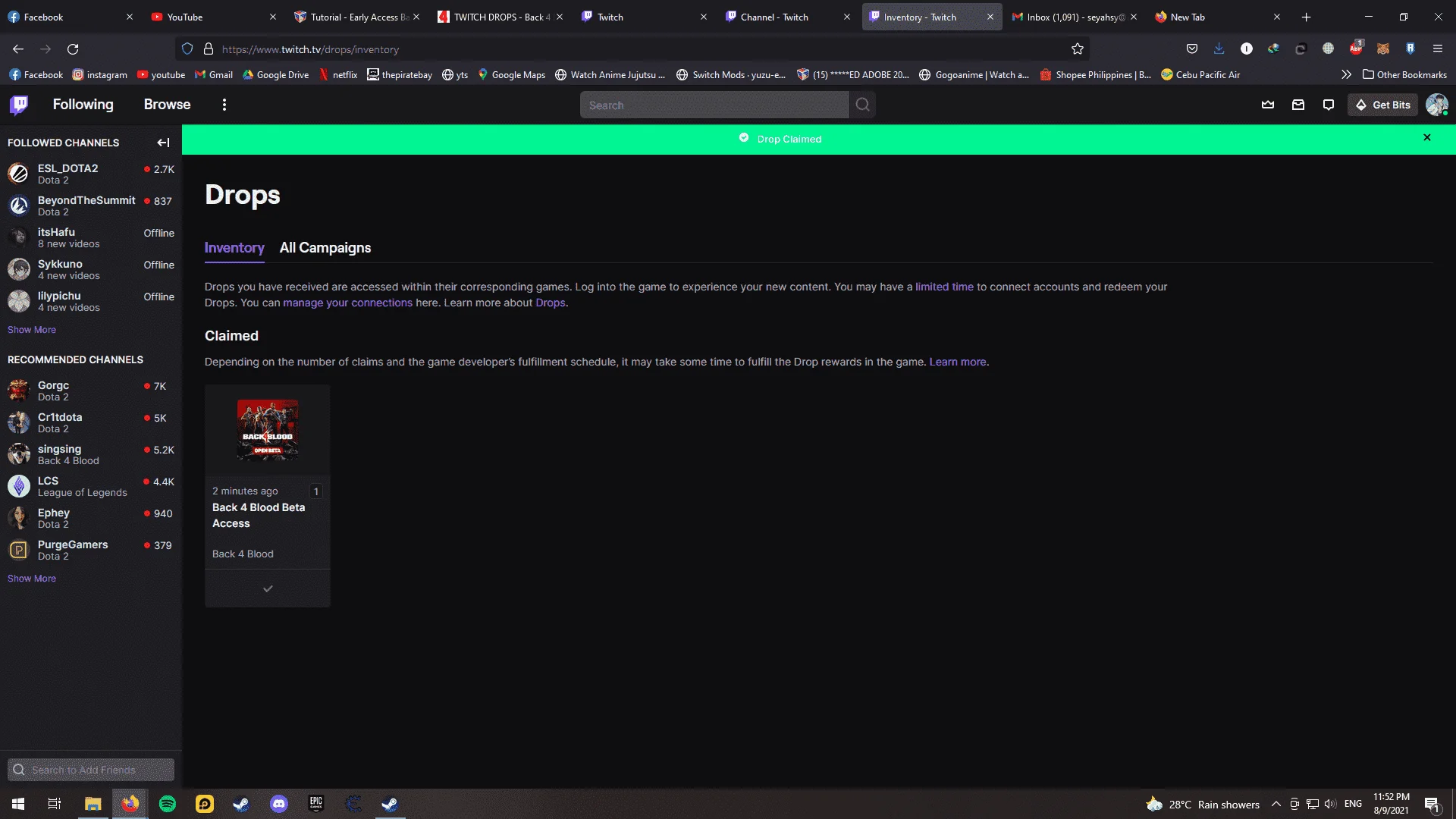Open the Windows Start menu

(x=18, y=804)
